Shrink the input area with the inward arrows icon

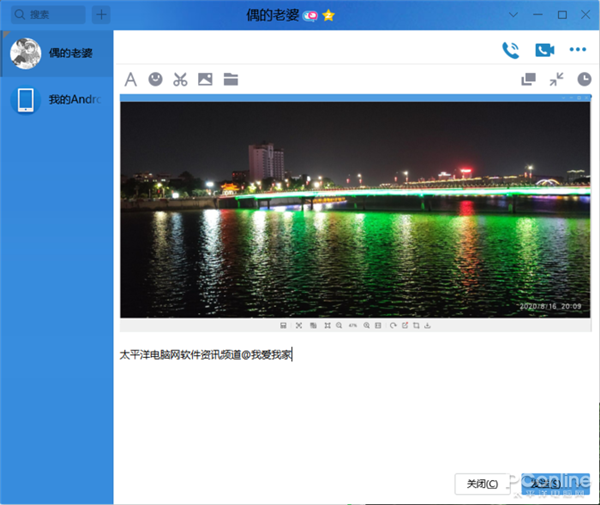click(556, 79)
